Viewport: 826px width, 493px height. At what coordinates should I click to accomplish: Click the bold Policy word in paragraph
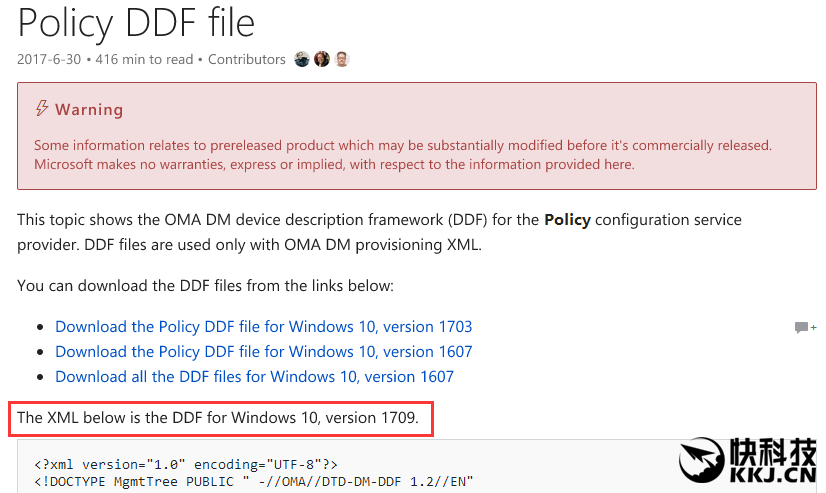point(567,219)
